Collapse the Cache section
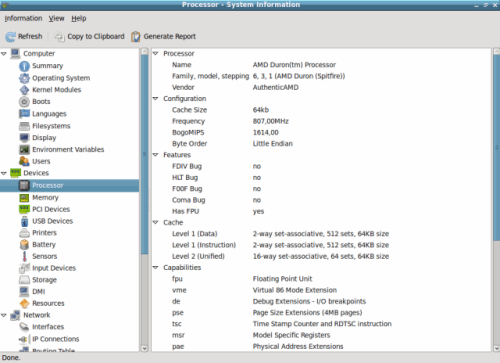This screenshot has width=500, height=363. point(155,222)
